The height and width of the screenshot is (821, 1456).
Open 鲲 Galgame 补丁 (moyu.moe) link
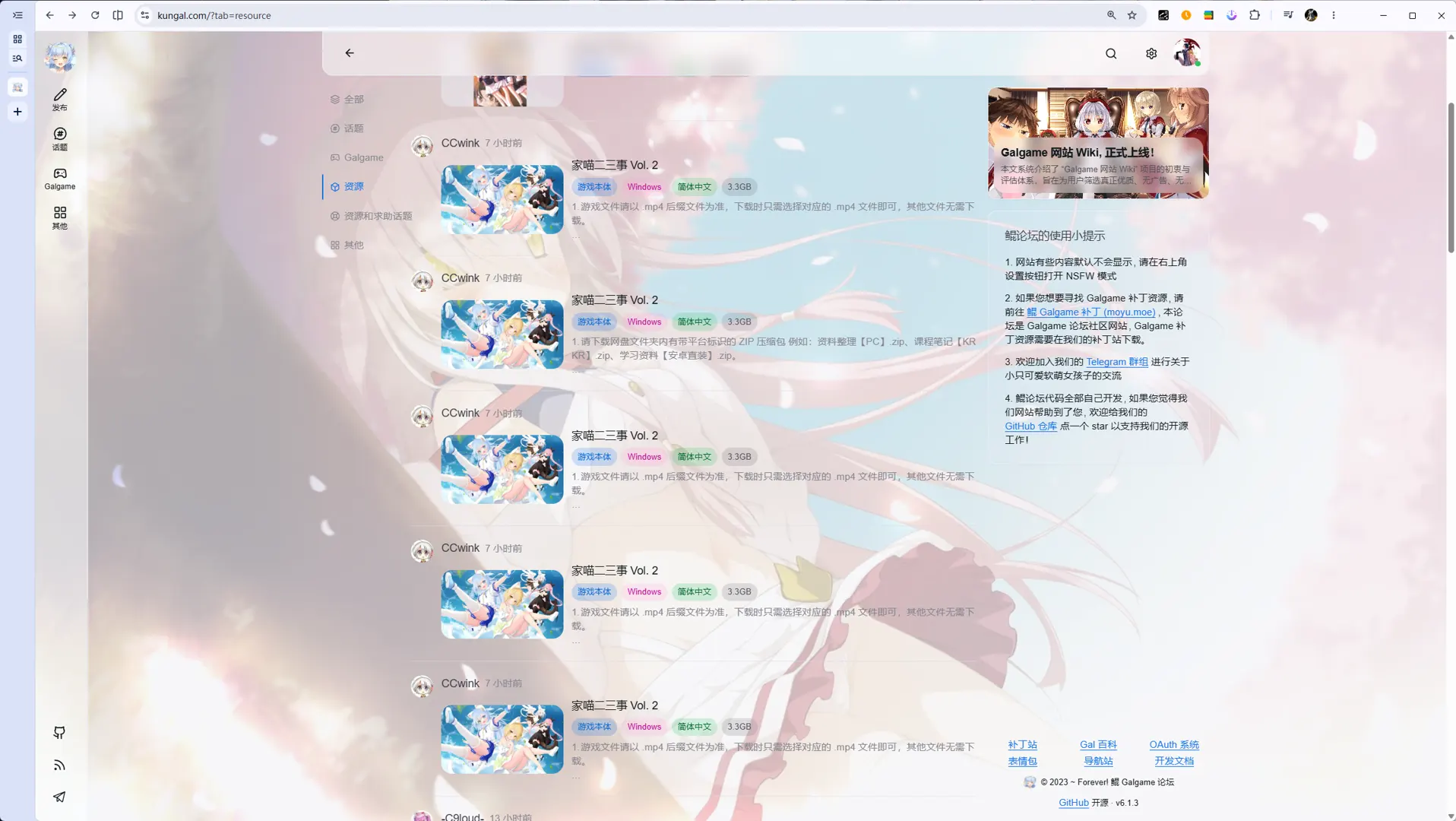1091,312
